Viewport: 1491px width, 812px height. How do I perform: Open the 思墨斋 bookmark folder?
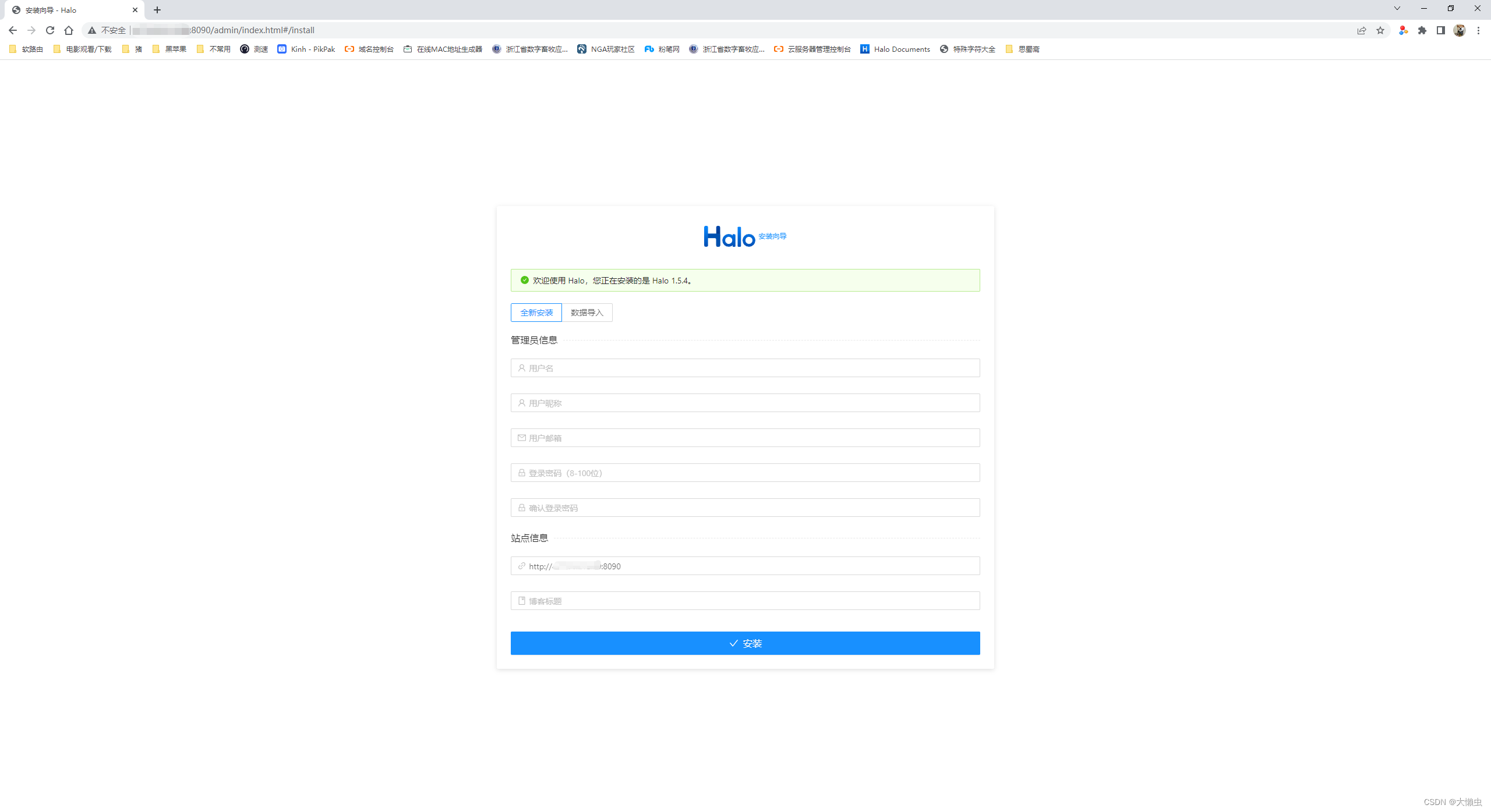(x=1023, y=49)
